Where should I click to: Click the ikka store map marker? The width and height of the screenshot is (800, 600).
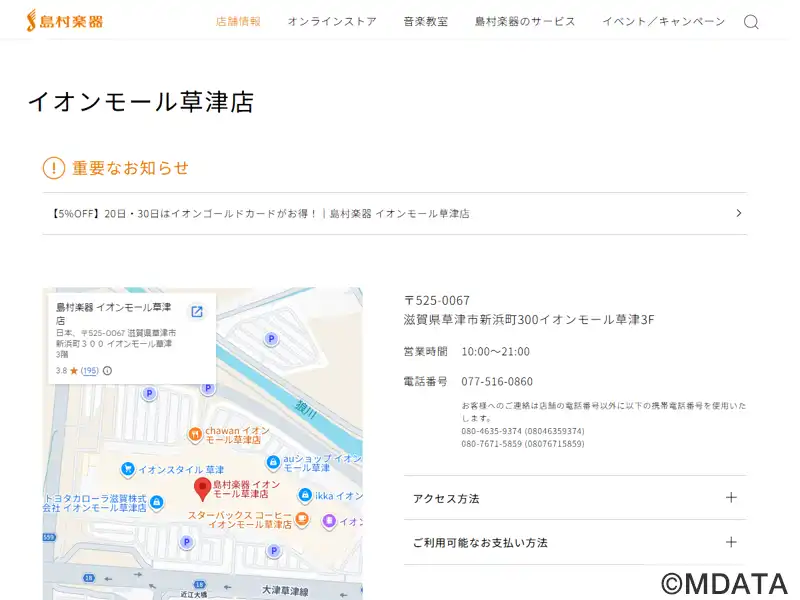click(306, 495)
